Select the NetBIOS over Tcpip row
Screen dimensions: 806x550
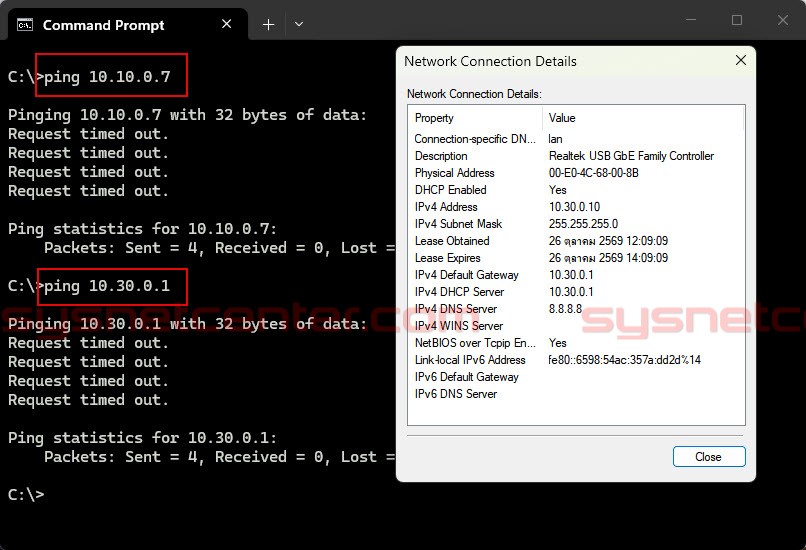[x=576, y=343]
